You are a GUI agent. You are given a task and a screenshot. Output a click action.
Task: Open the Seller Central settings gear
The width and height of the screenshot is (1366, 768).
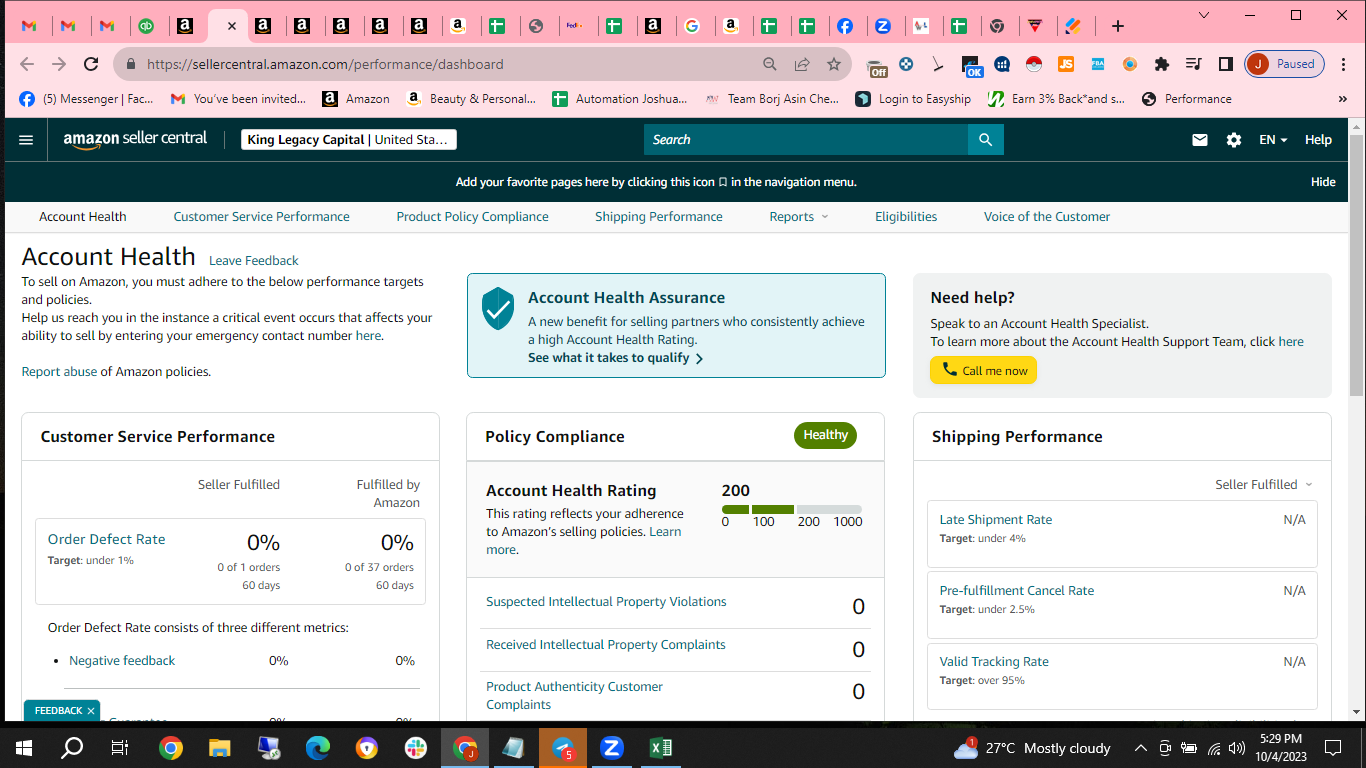[1234, 140]
